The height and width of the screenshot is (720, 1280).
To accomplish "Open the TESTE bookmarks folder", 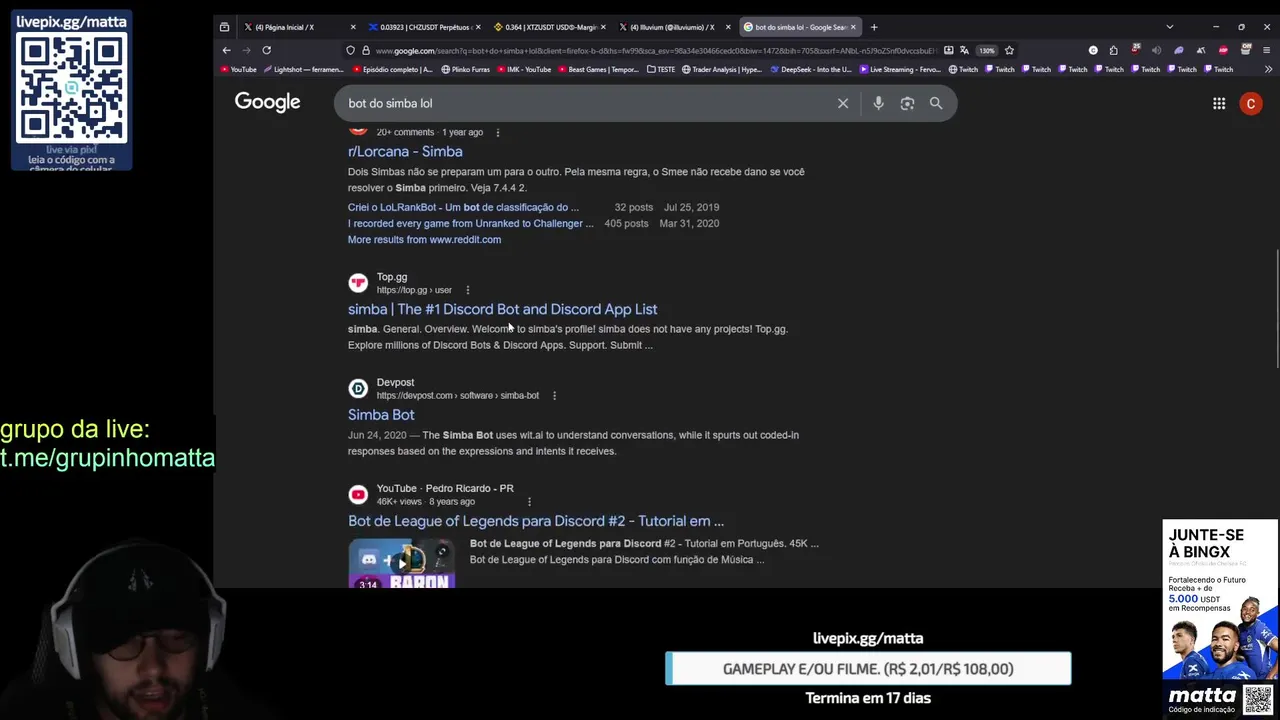I will [661, 69].
